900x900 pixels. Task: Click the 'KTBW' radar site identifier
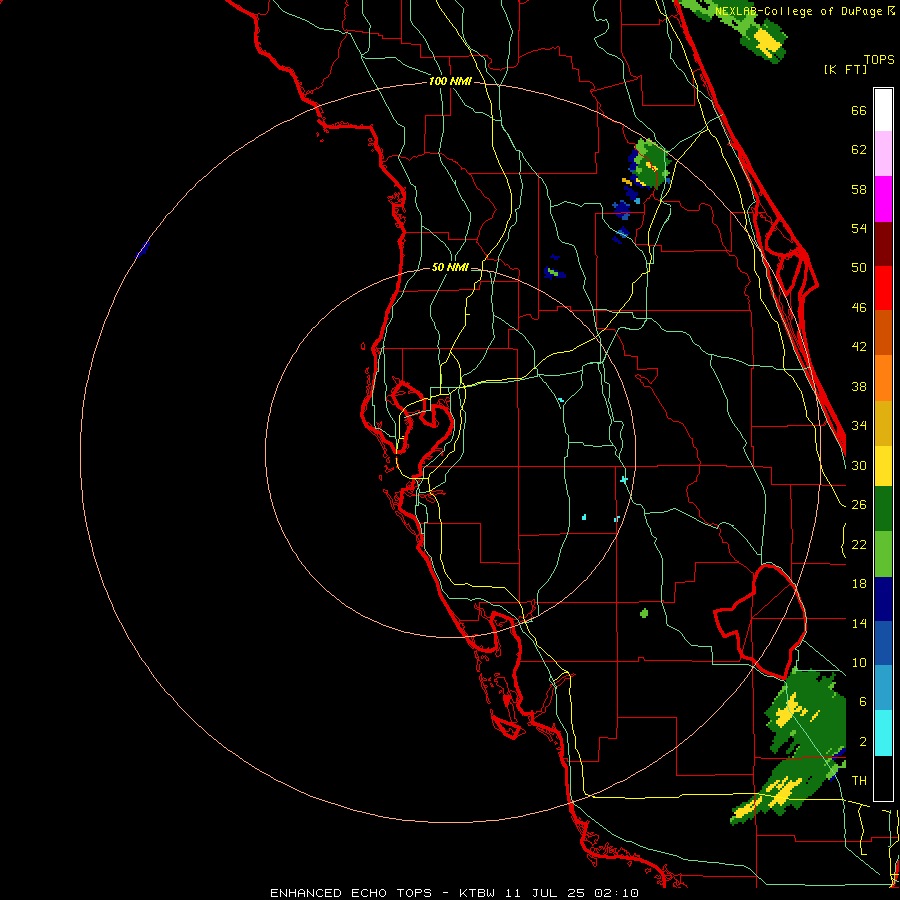coord(477,893)
